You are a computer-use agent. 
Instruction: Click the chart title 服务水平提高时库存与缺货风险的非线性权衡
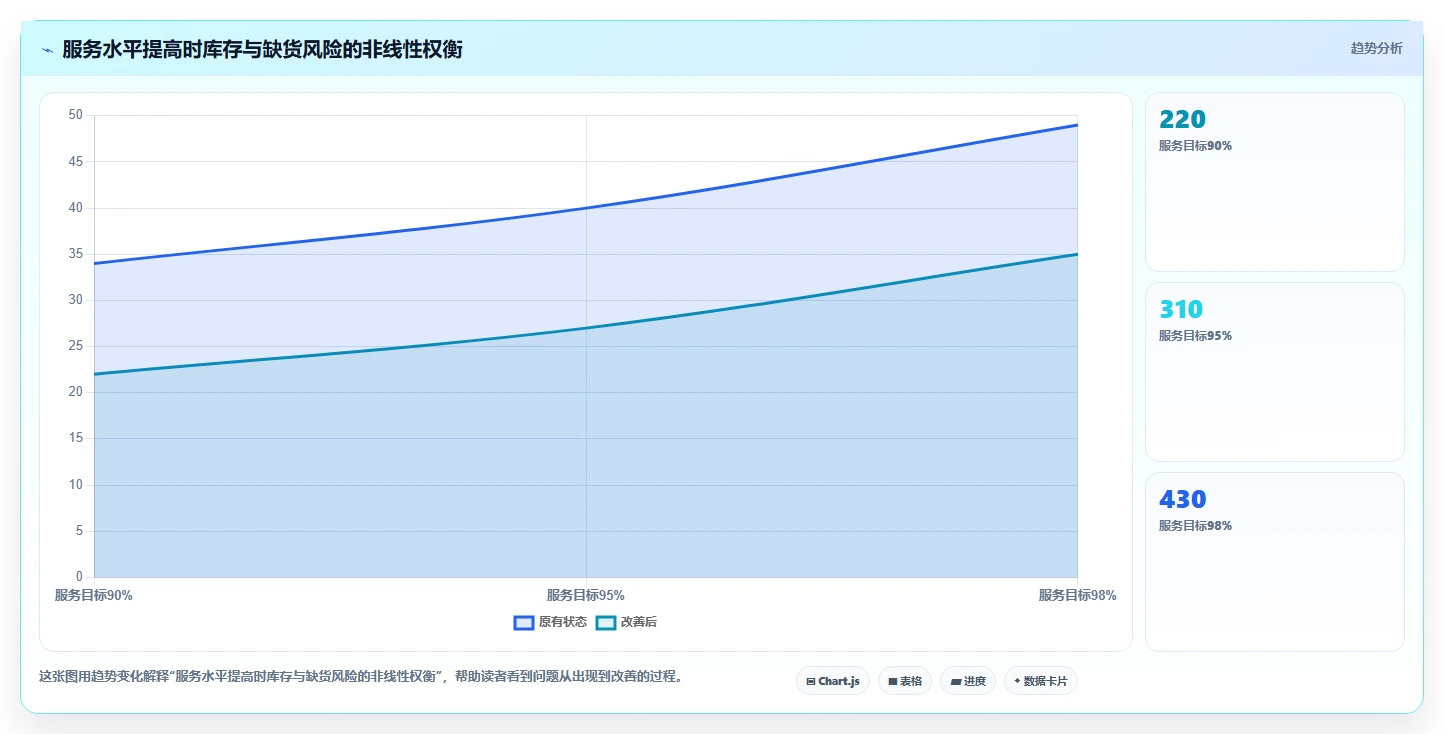tap(262, 49)
